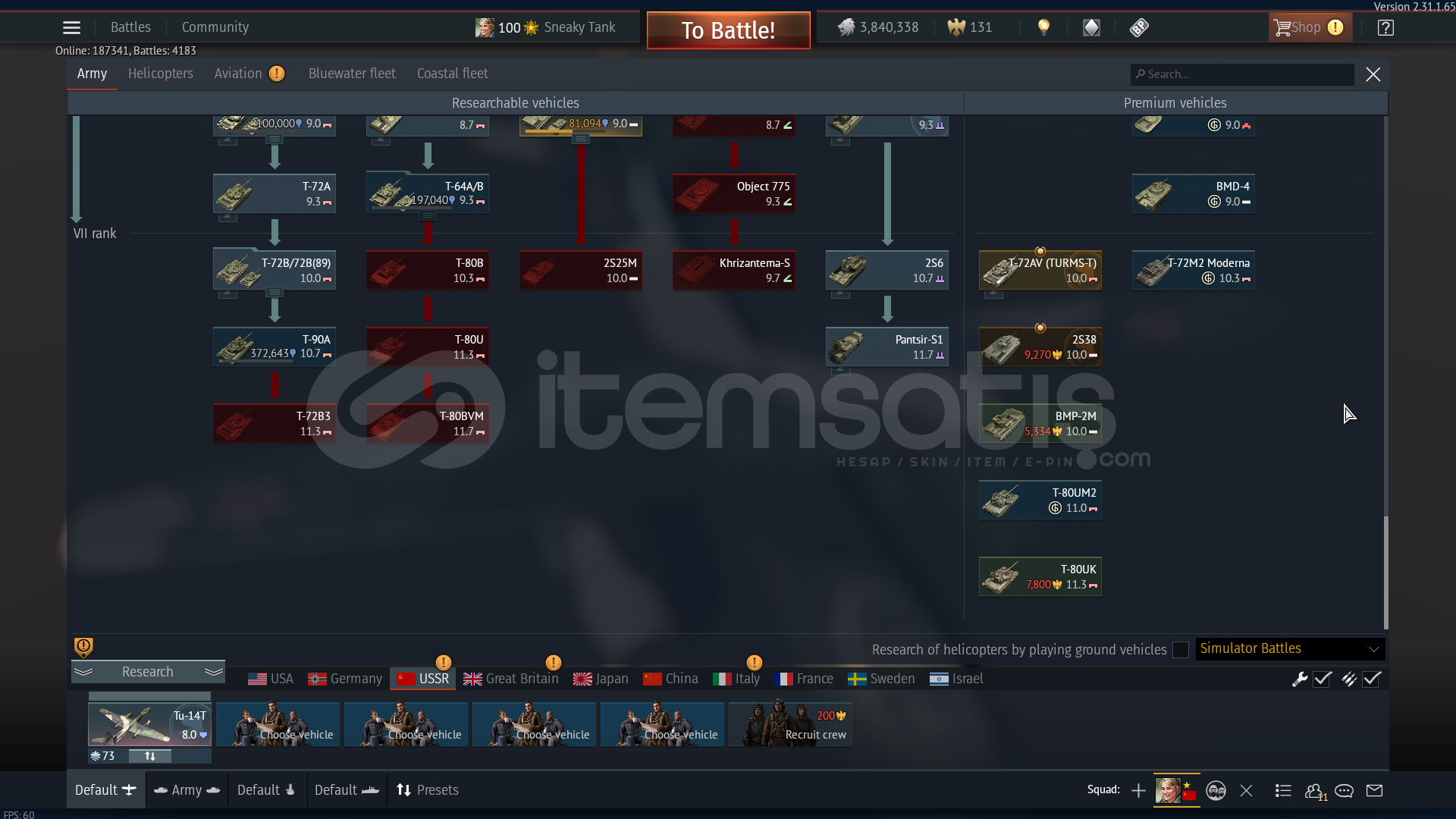
Task: Select T-72M2 Moderna premium vehicle
Action: click(1194, 270)
